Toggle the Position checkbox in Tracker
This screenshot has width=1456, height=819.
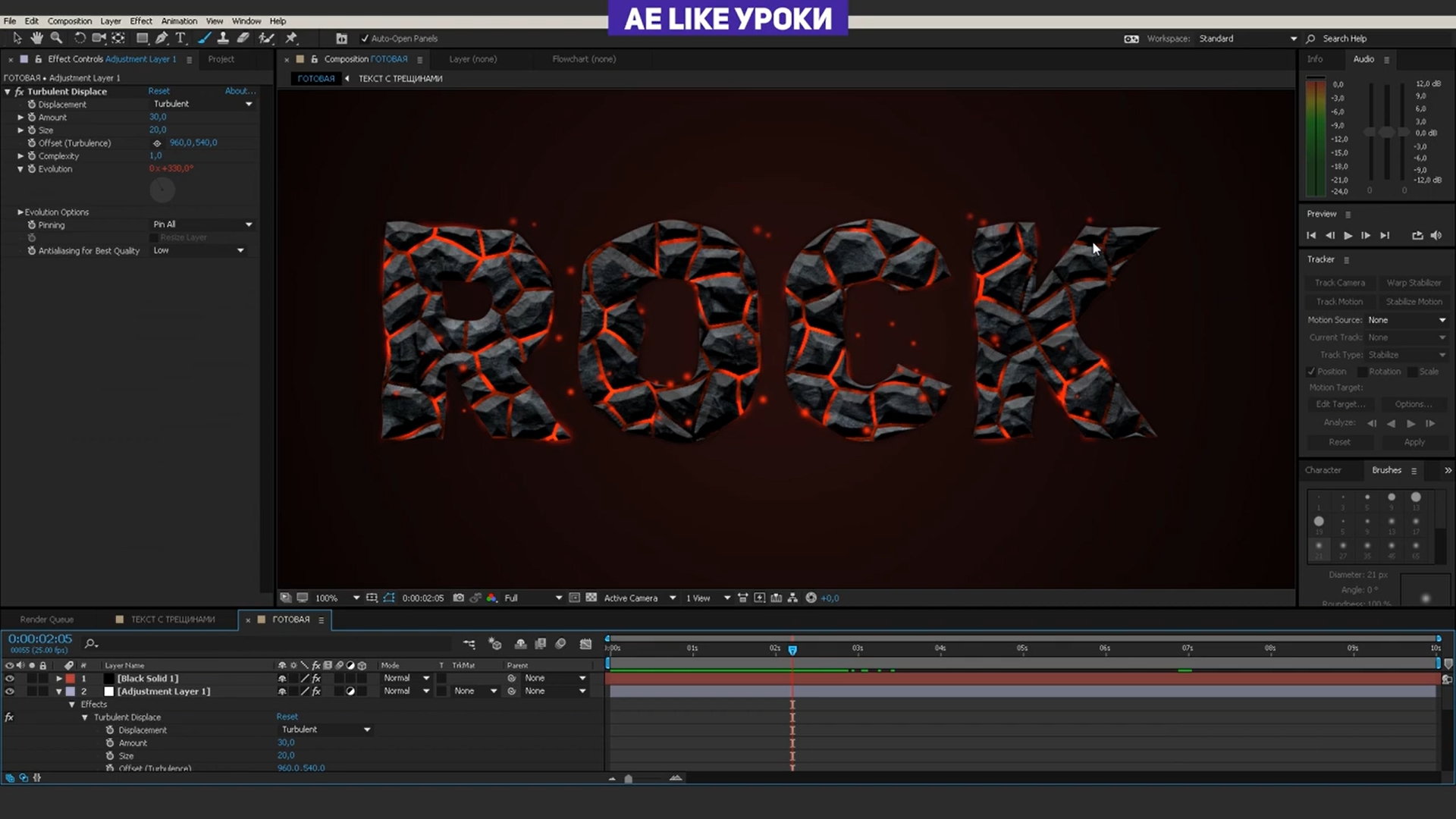(x=1311, y=372)
